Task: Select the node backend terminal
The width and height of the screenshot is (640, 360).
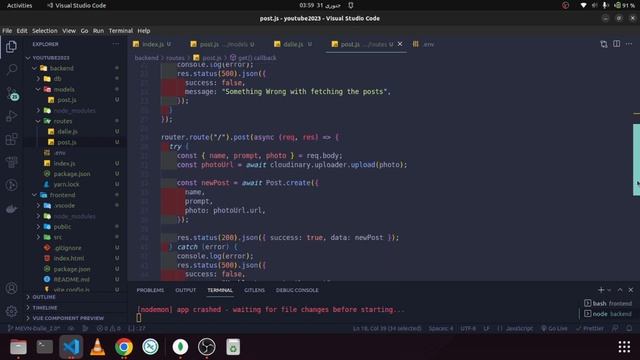Action: (608, 314)
